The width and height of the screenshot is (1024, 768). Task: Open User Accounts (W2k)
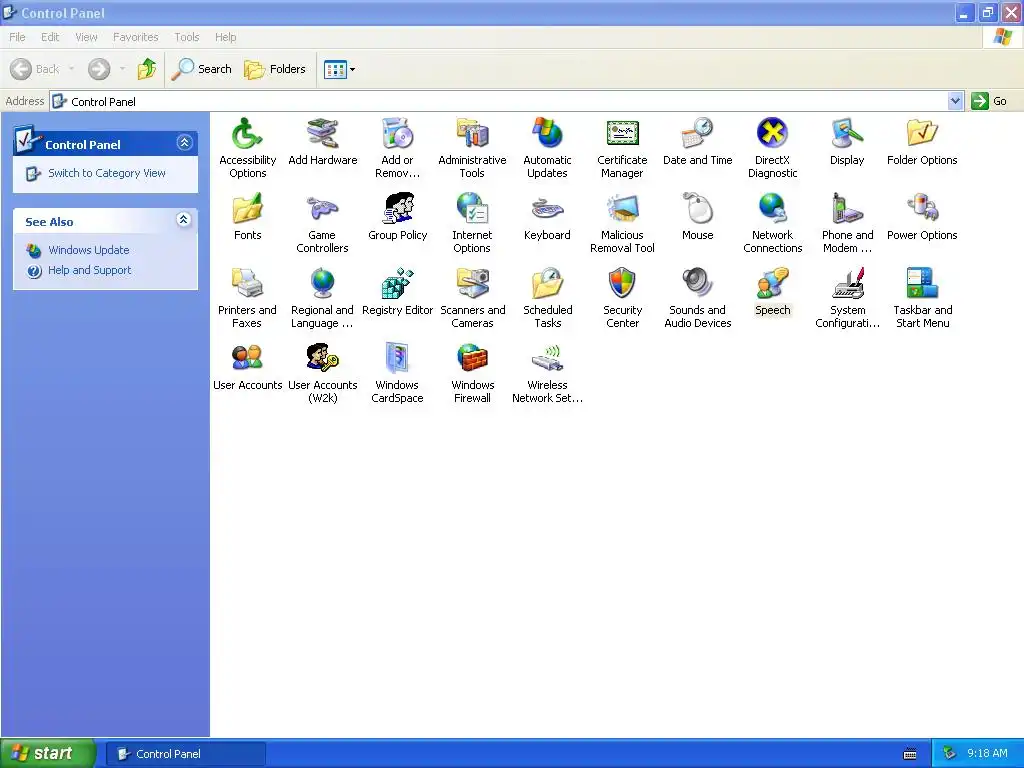point(323,373)
